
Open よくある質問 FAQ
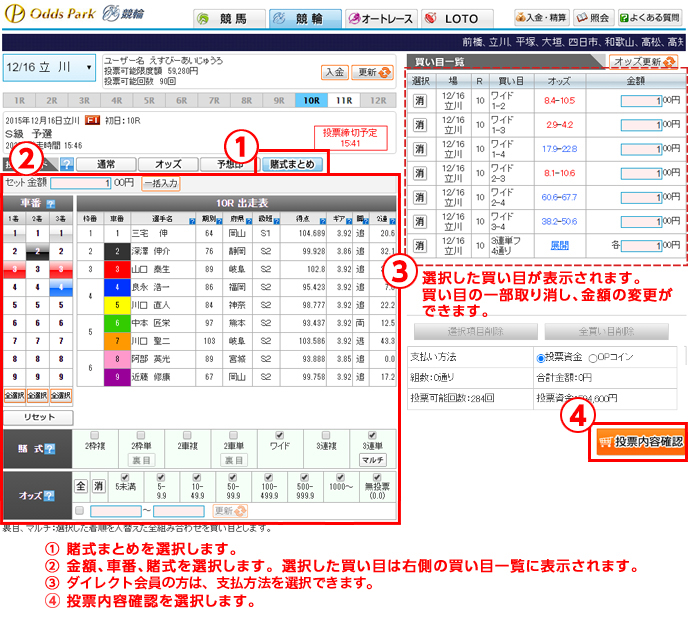(650, 18)
